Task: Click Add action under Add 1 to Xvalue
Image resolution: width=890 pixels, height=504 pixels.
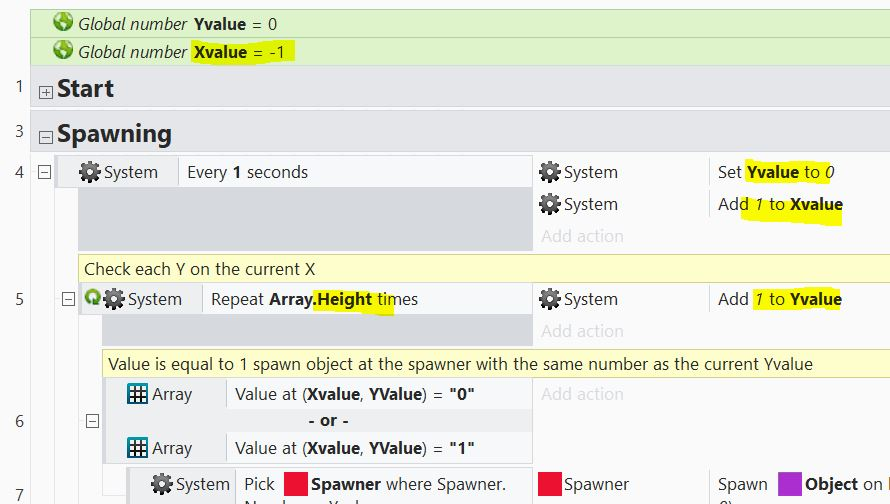Action: pos(582,236)
